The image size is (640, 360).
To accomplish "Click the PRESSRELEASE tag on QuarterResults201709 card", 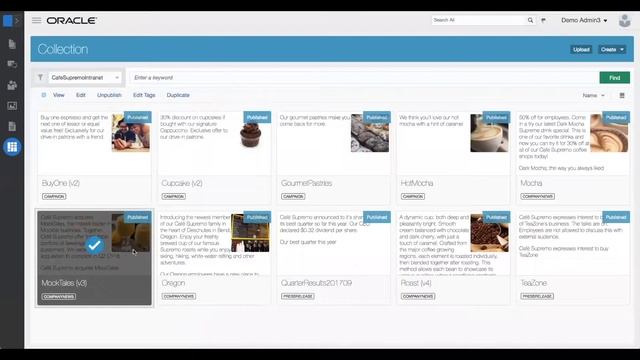I will point(298,296).
